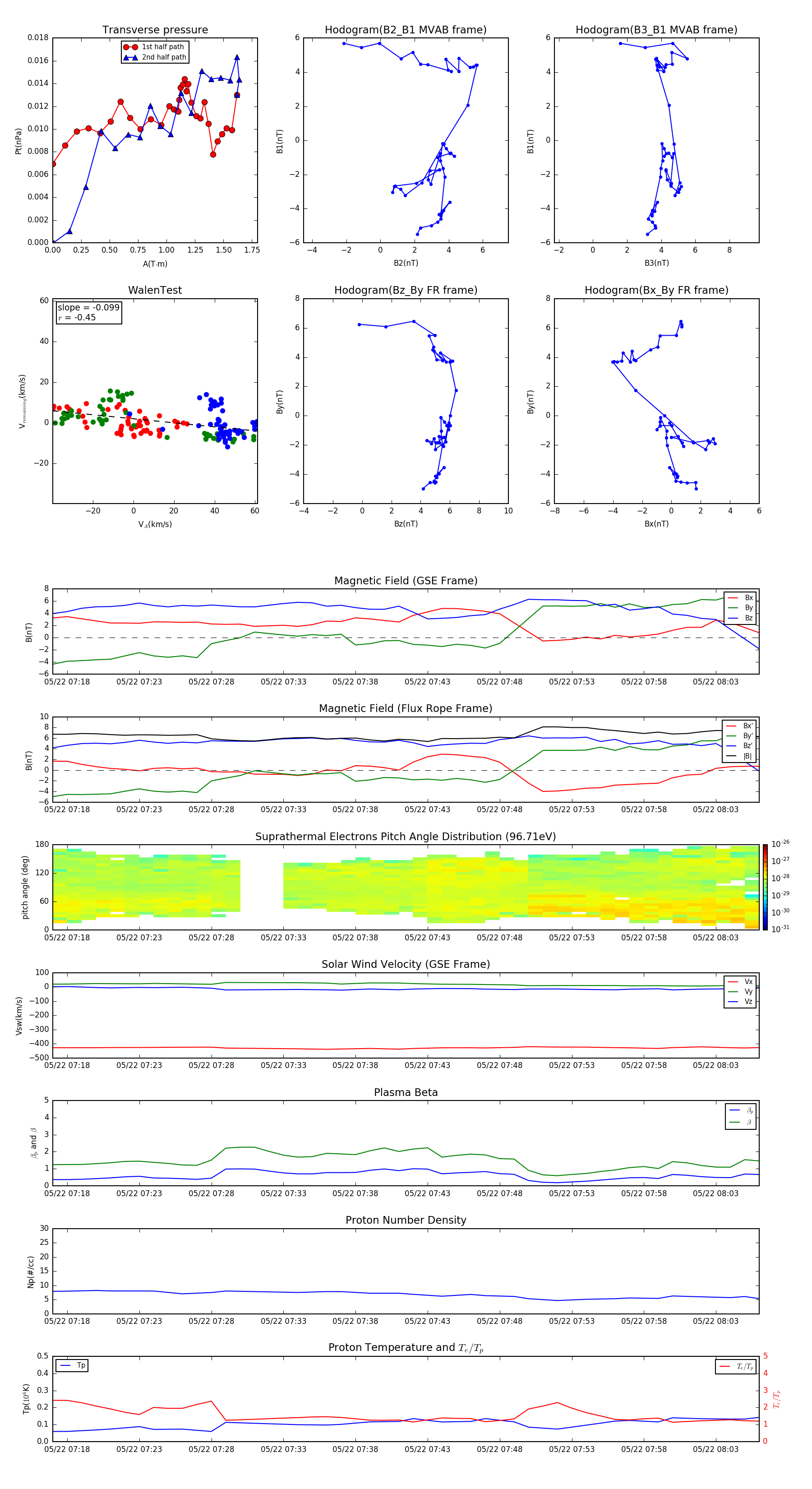Screen dimensions: 812x1489
Task: Click the 'Hodogram(B2_B1 MVAB frame)' title
Action: 406,30
